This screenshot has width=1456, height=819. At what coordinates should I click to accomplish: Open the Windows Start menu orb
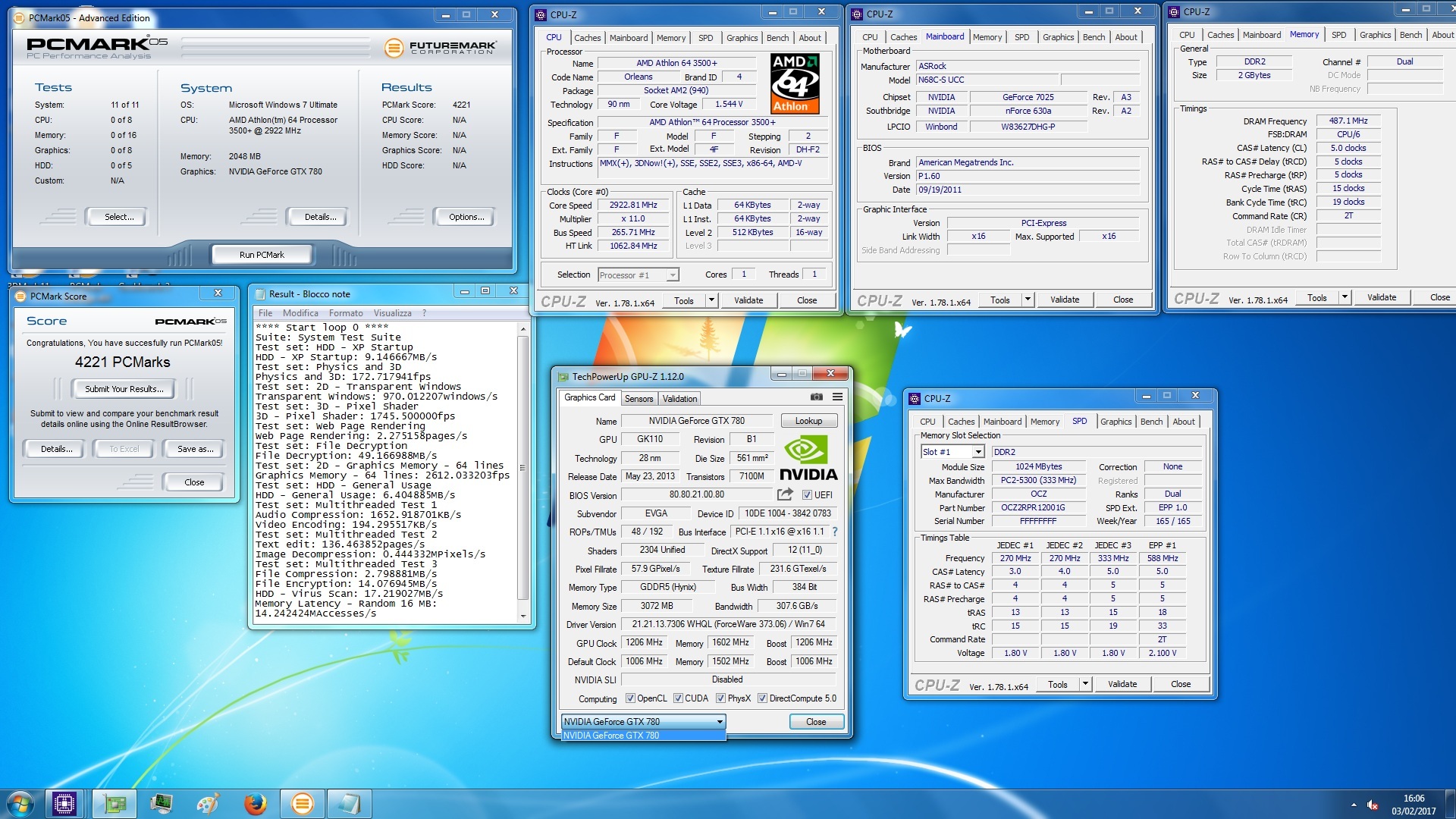pyautogui.click(x=20, y=804)
